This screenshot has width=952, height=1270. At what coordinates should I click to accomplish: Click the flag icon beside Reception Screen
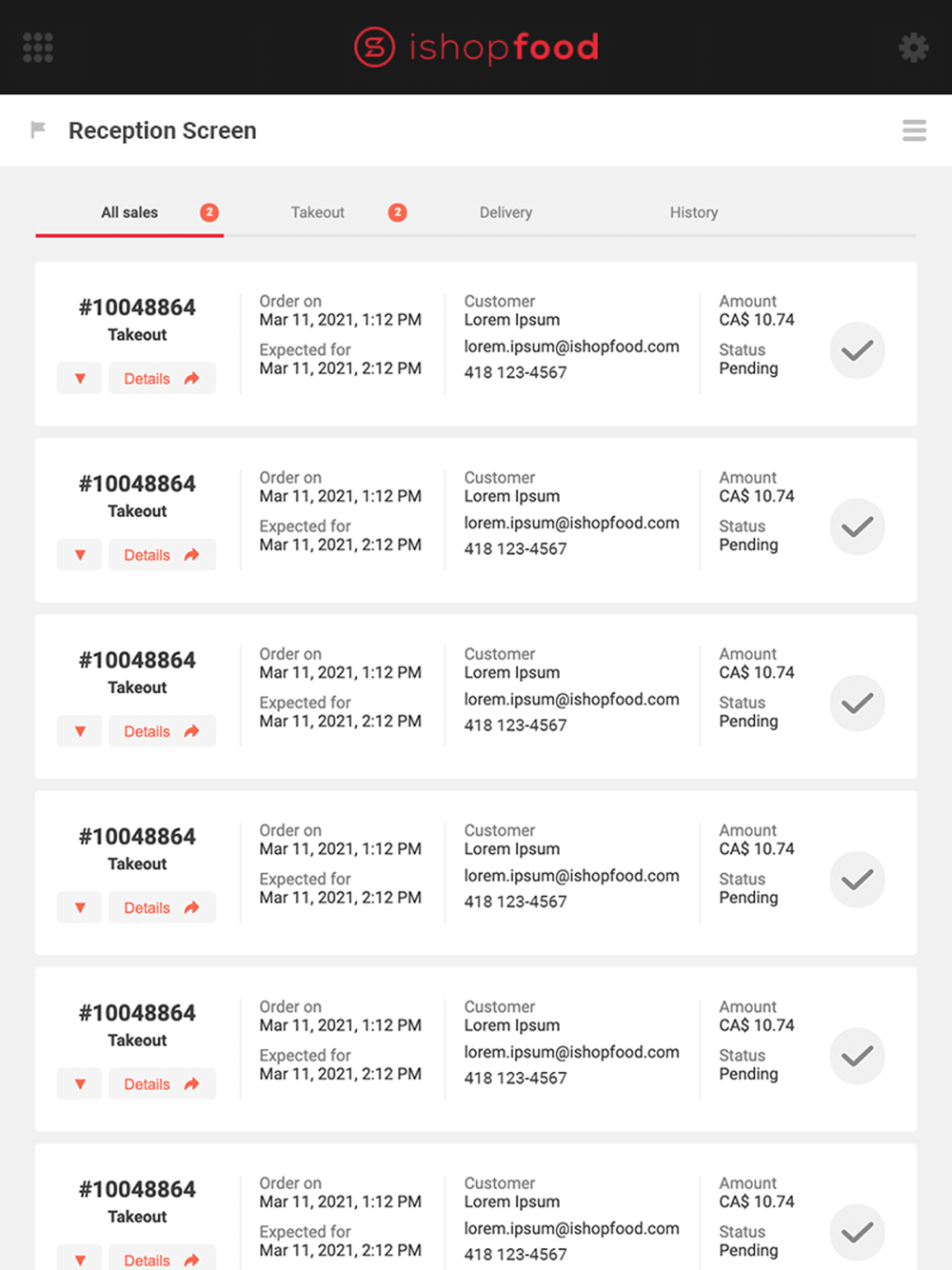[x=38, y=129]
